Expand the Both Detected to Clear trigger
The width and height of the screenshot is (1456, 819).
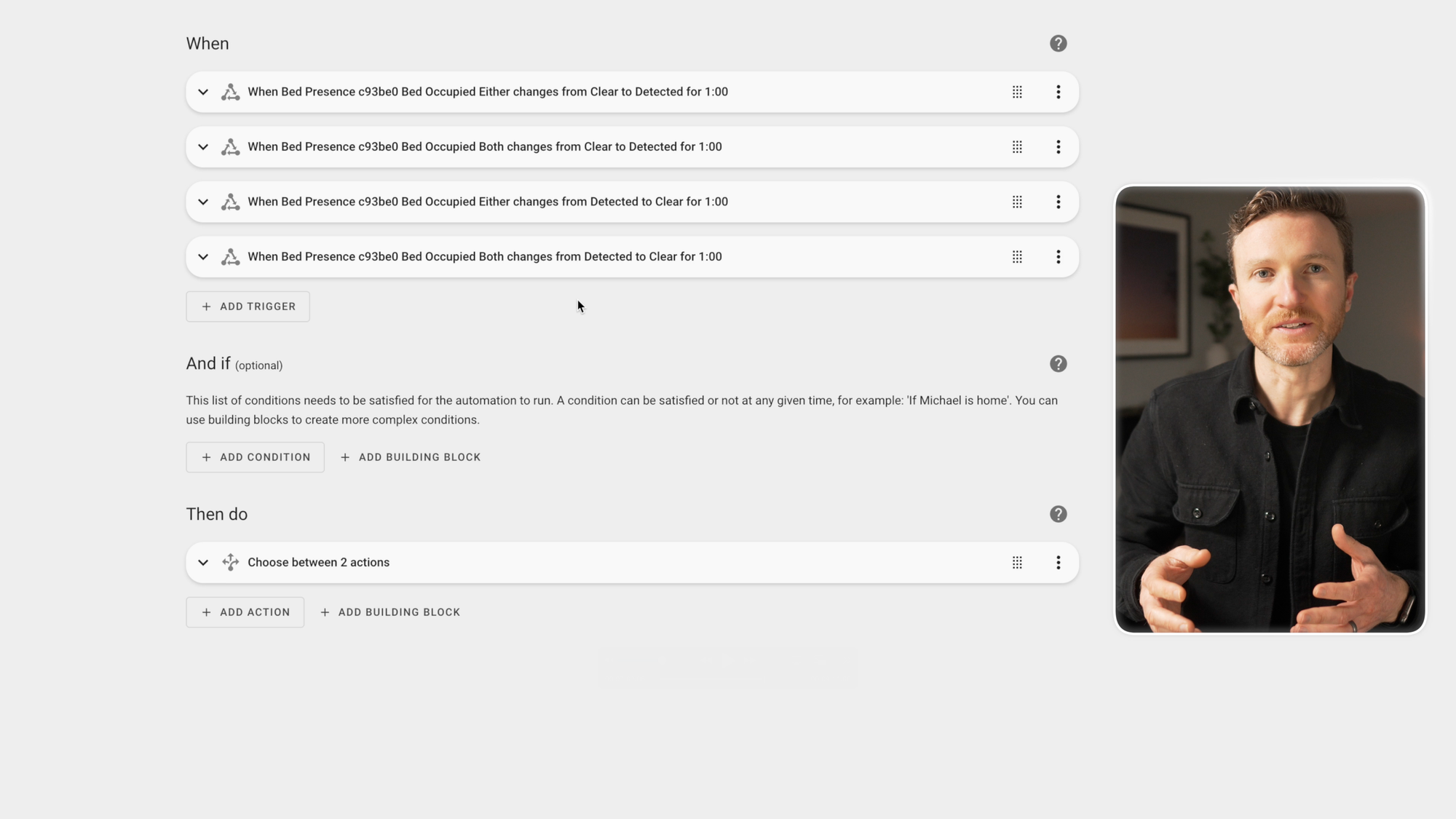203,257
